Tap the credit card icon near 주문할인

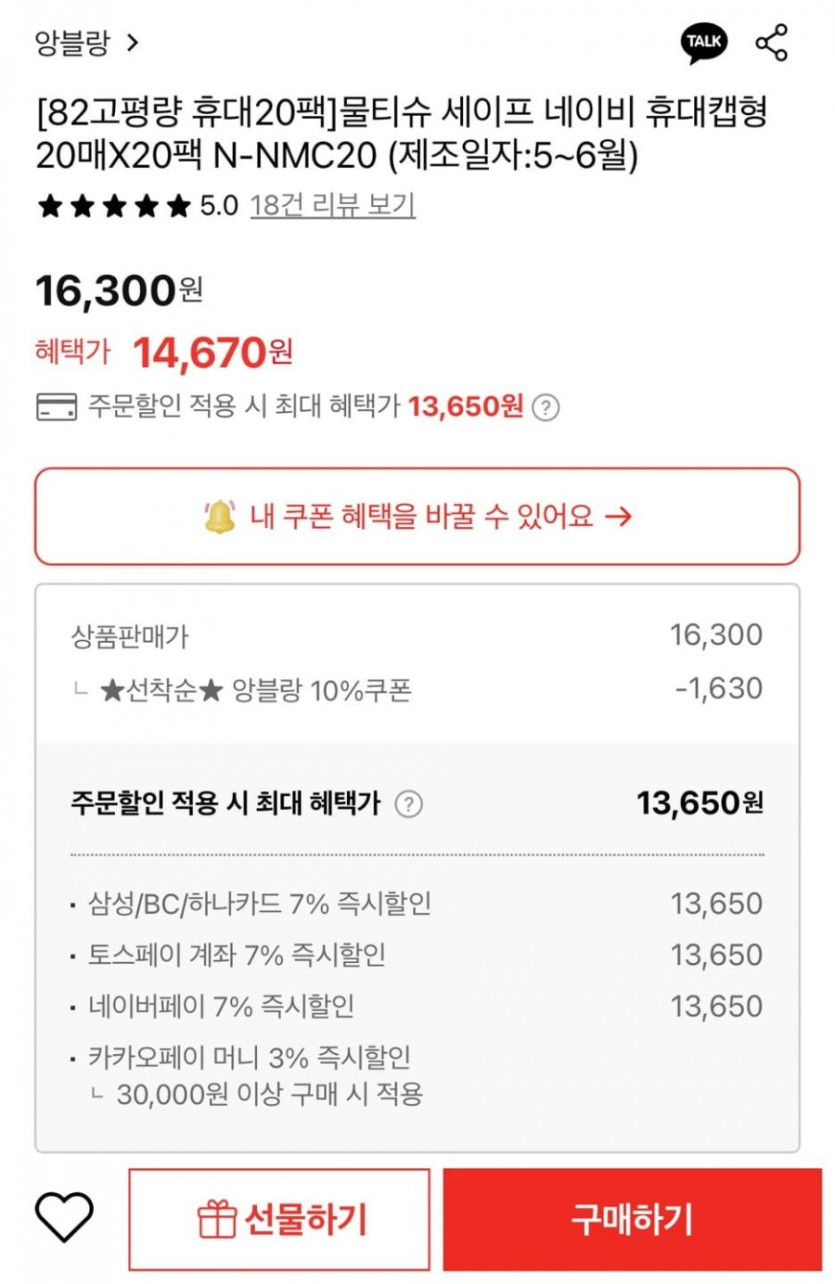click(x=56, y=407)
